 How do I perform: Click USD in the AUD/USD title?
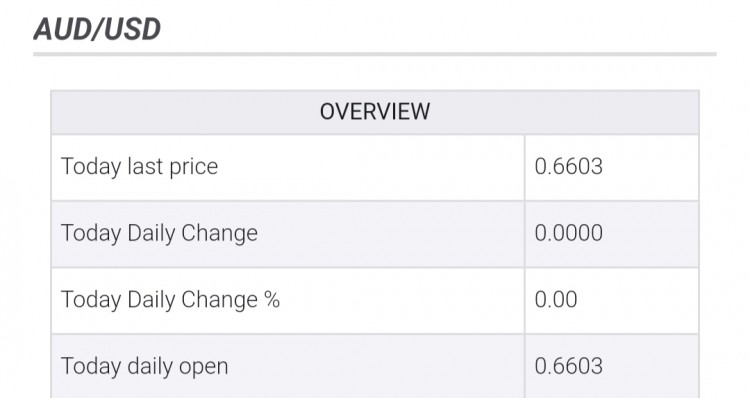click(x=132, y=29)
